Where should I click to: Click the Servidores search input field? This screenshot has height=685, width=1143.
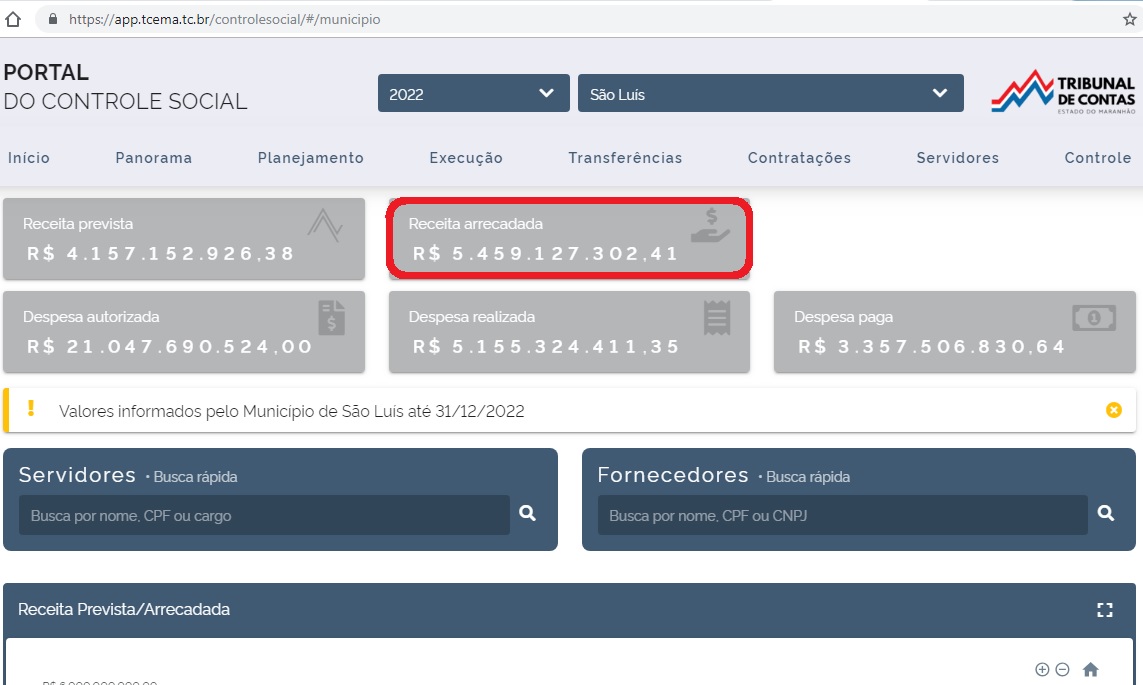click(x=264, y=516)
